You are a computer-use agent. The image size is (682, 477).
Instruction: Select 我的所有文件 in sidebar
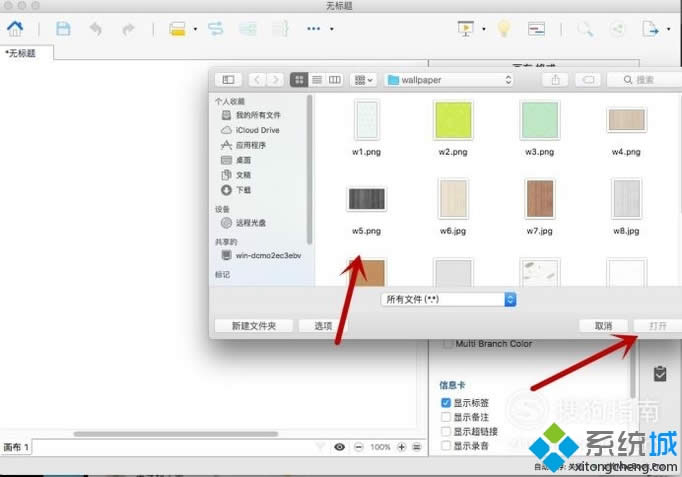click(x=260, y=115)
